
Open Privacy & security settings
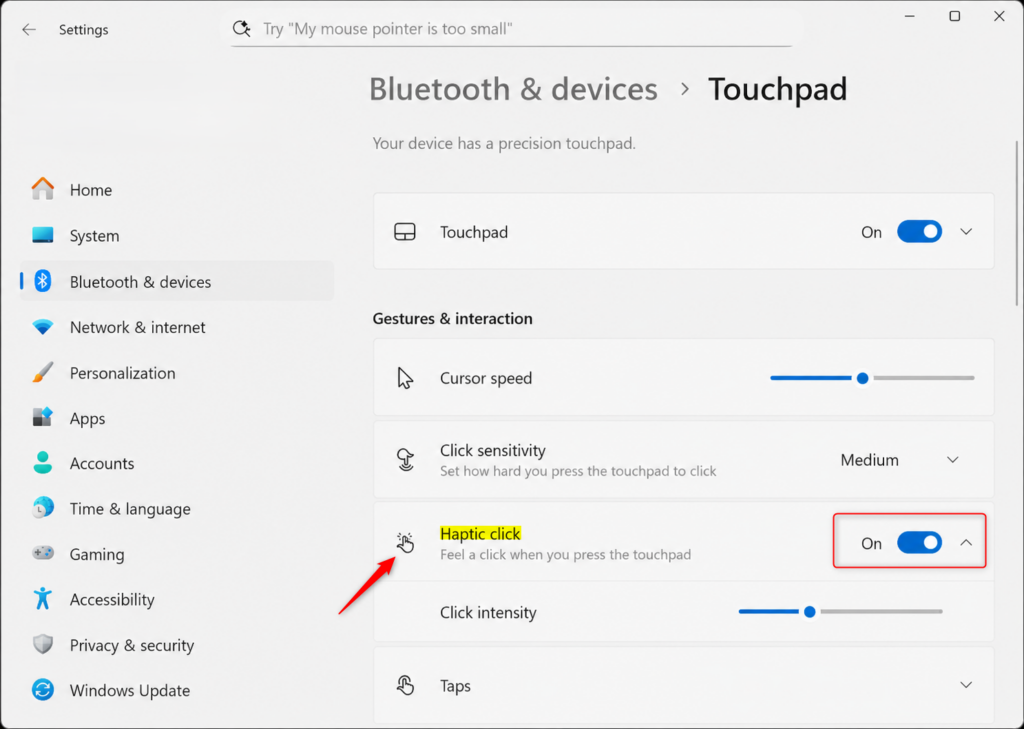click(x=176, y=645)
